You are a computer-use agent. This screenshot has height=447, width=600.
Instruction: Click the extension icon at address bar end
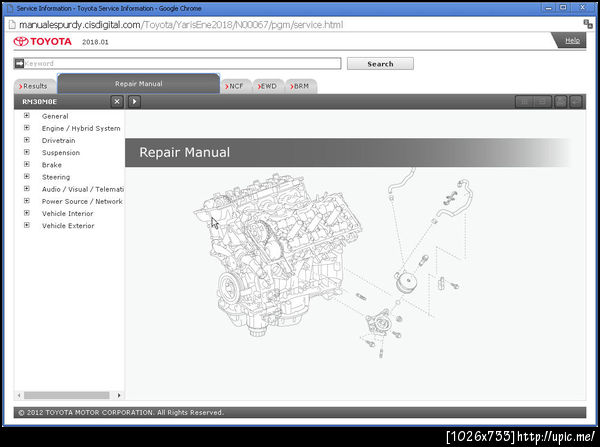[588, 24]
